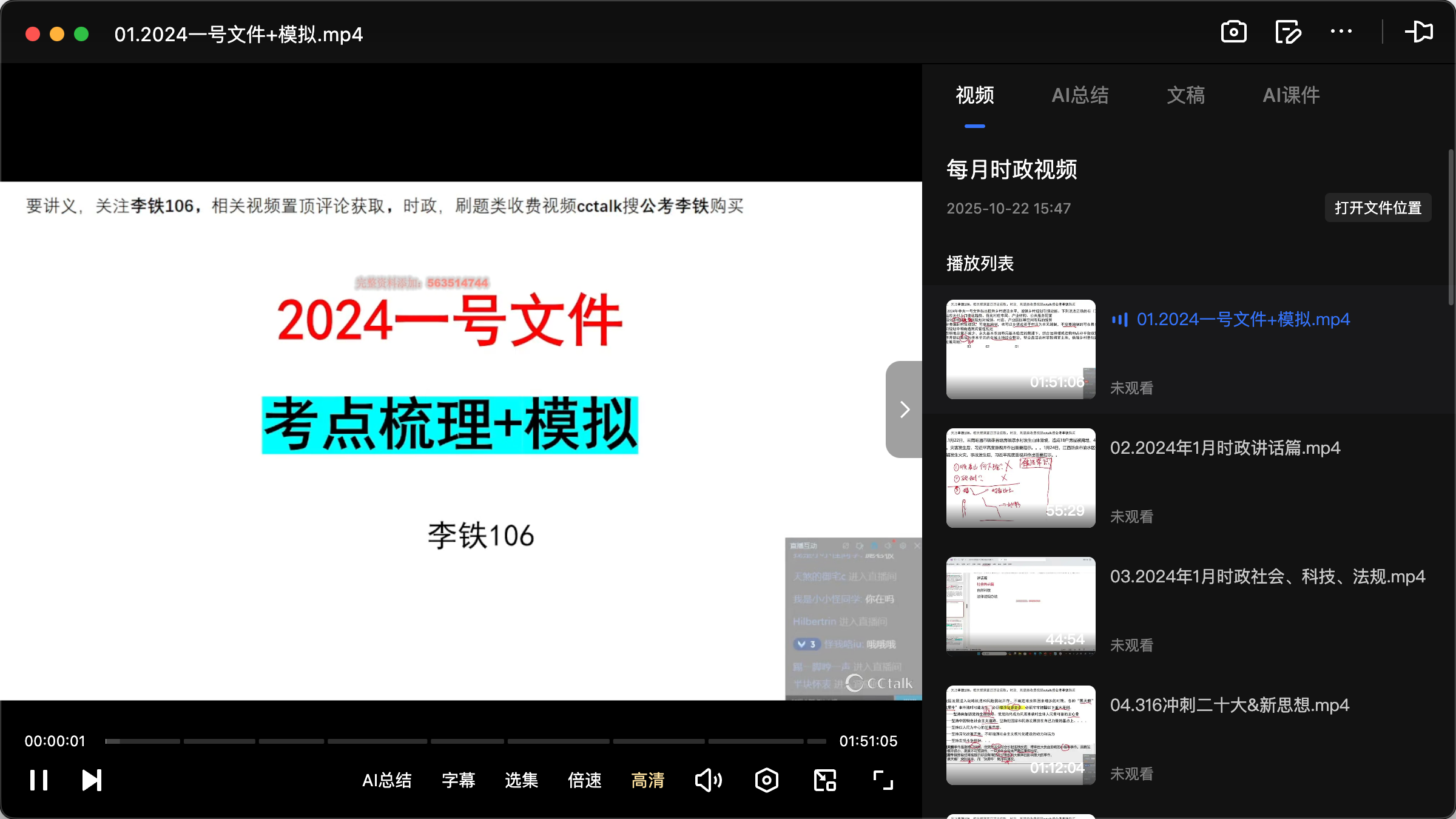Switch to the AI总结 tab
The width and height of the screenshot is (1456, 819).
[1080, 95]
